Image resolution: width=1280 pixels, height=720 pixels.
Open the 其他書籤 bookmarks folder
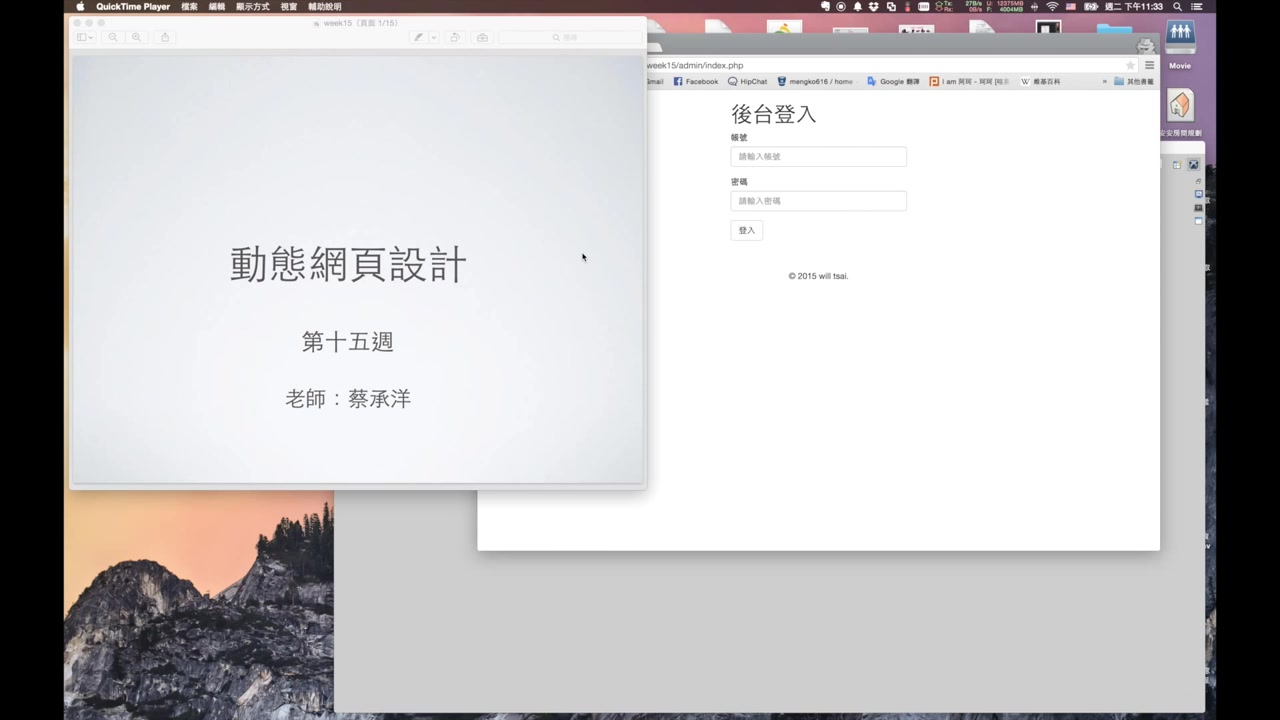click(x=1134, y=81)
